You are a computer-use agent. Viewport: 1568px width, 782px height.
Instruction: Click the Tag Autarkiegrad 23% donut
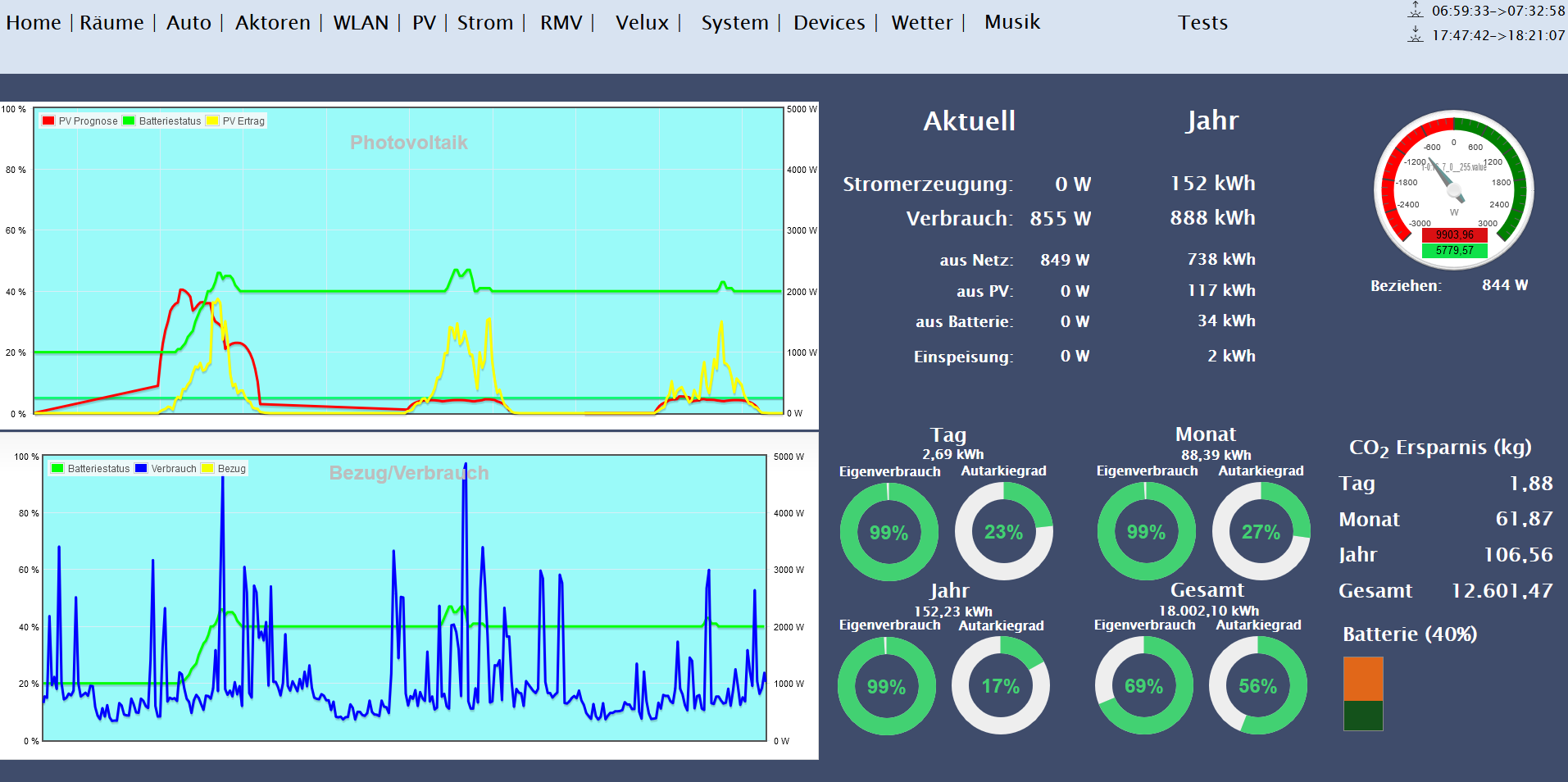coord(1003,533)
